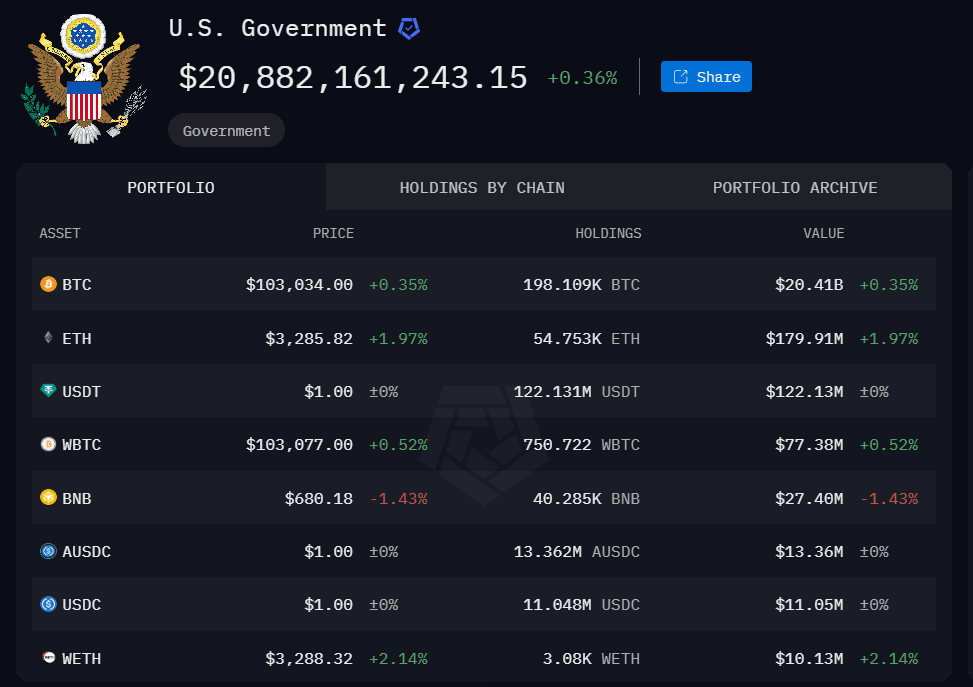
Task: Open the WBTC asset link
Action: [81, 445]
